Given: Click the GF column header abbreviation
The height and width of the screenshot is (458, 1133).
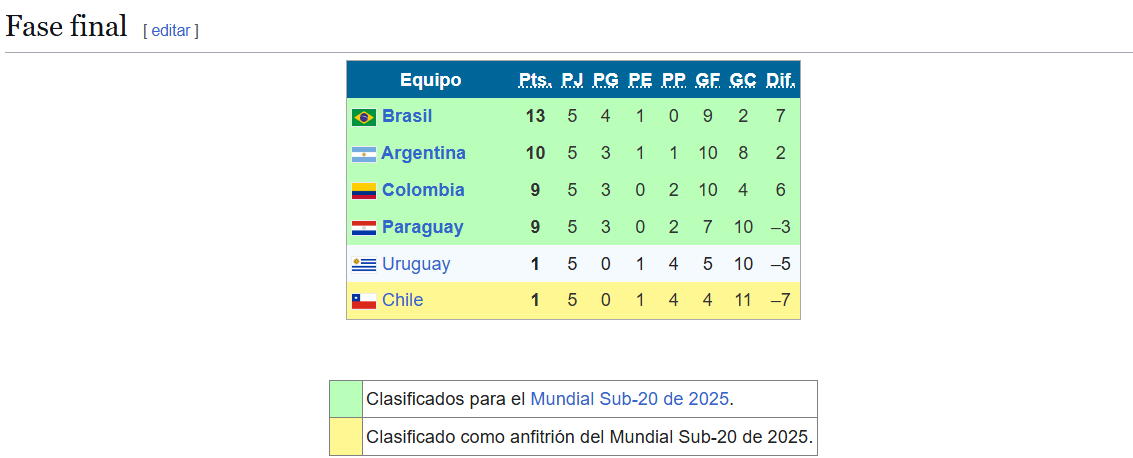Looking at the screenshot, I should coord(707,80).
